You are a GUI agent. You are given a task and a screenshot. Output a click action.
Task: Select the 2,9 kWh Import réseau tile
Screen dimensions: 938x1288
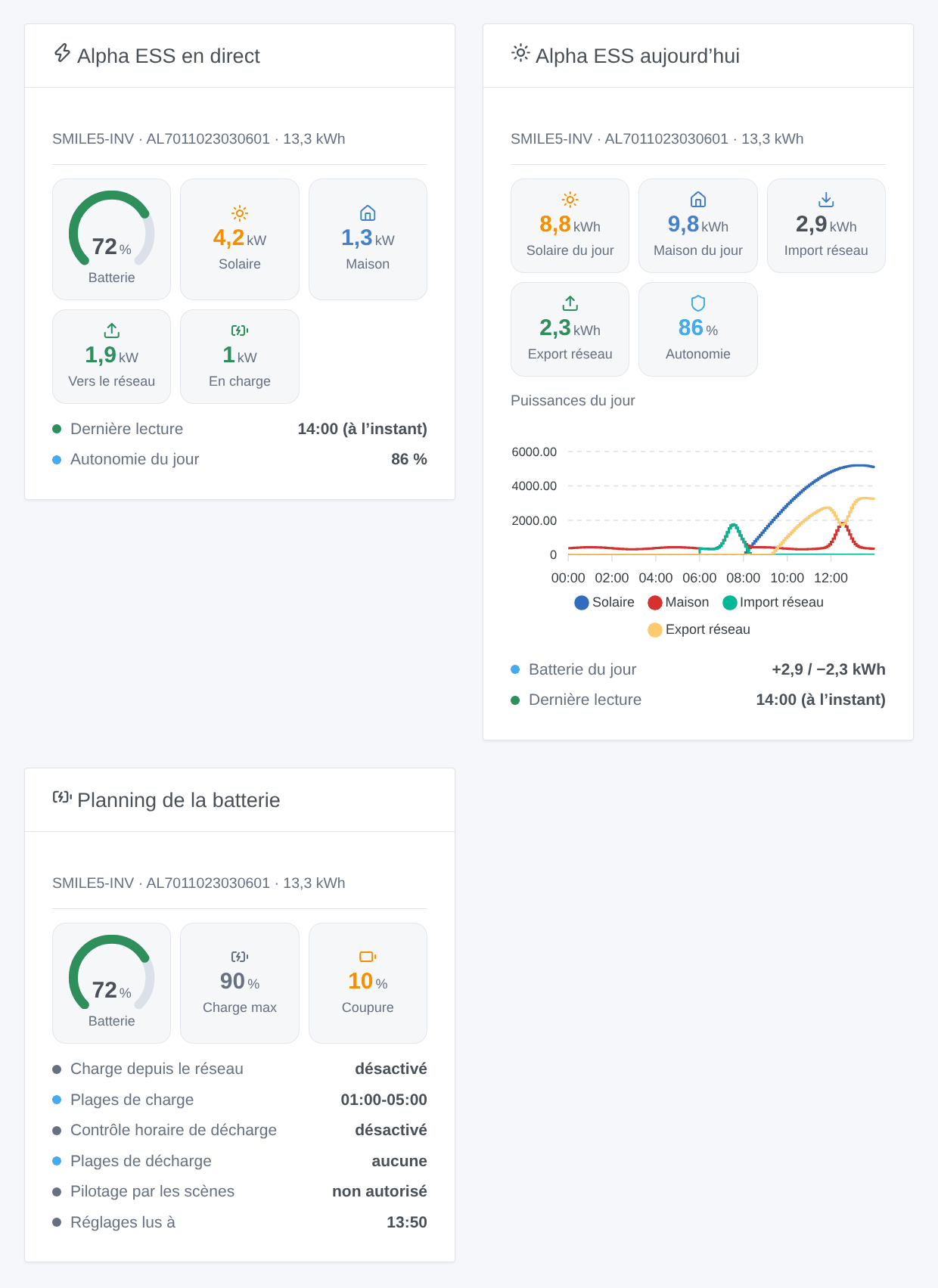pyautogui.click(x=826, y=225)
